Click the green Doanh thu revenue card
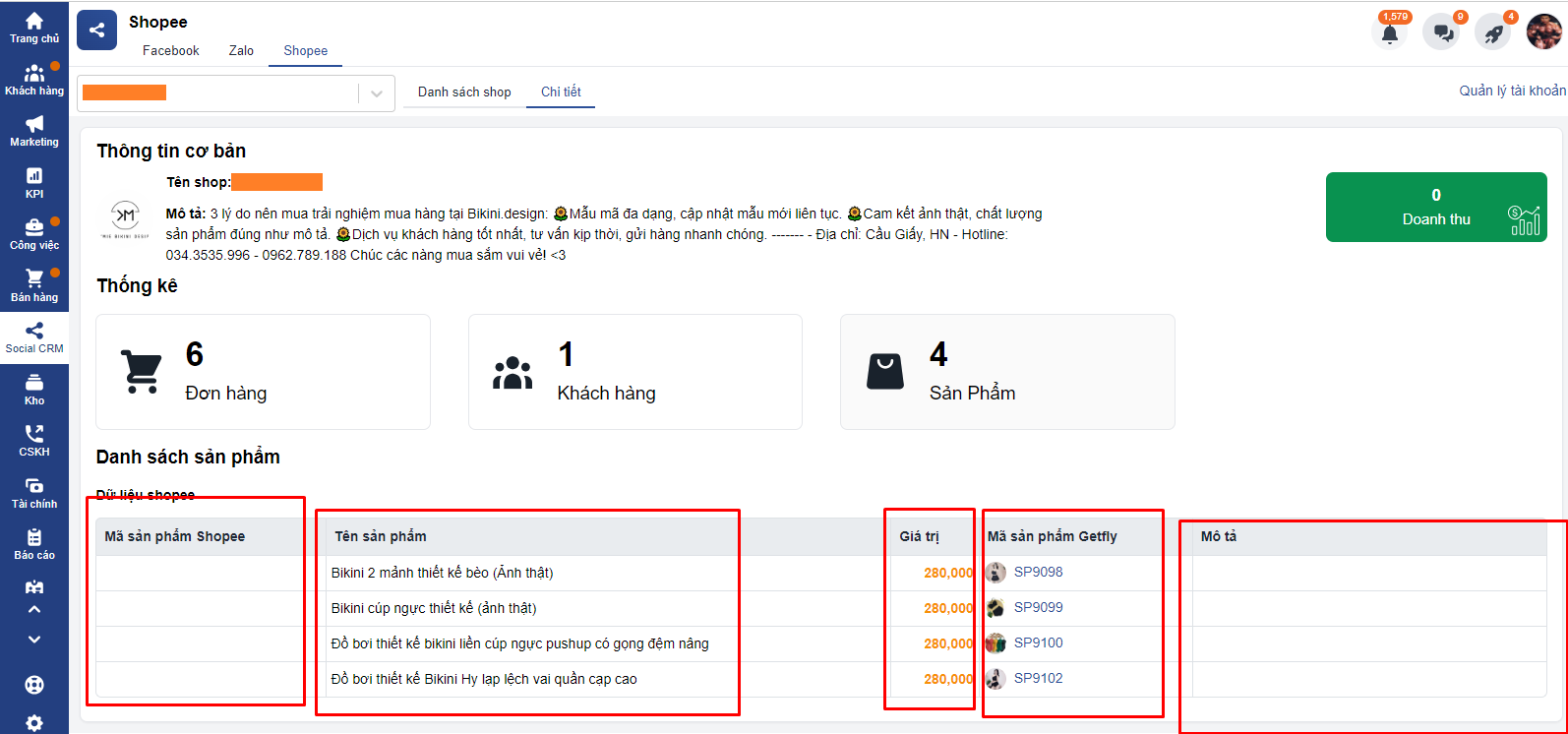This screenshot has width=1568, height=734. coord(1435,207)
